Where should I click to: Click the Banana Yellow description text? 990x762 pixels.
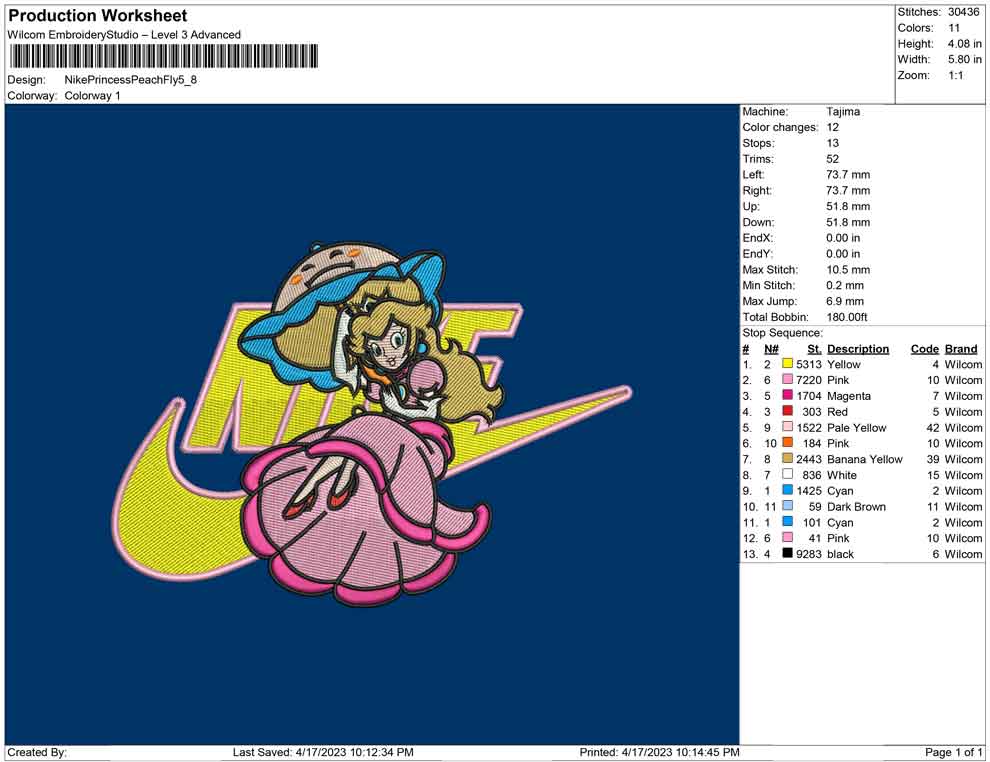864,459
